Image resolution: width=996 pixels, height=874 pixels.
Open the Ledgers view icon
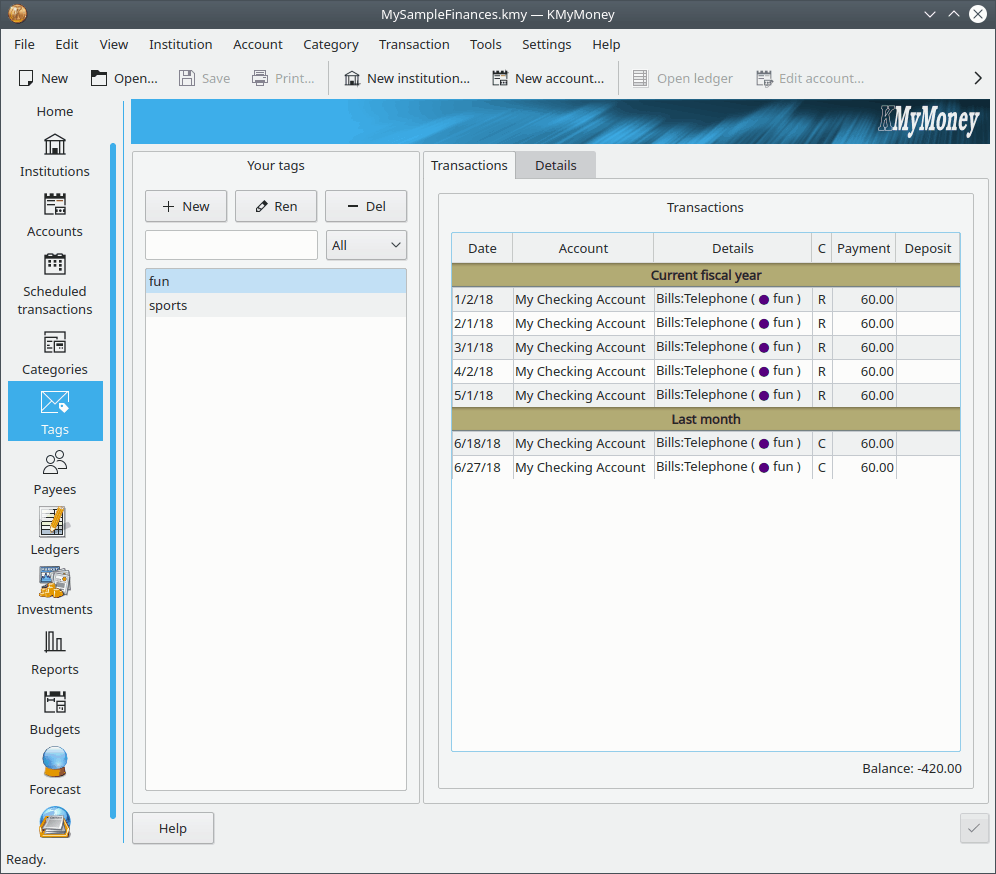(x=55, y=523)
